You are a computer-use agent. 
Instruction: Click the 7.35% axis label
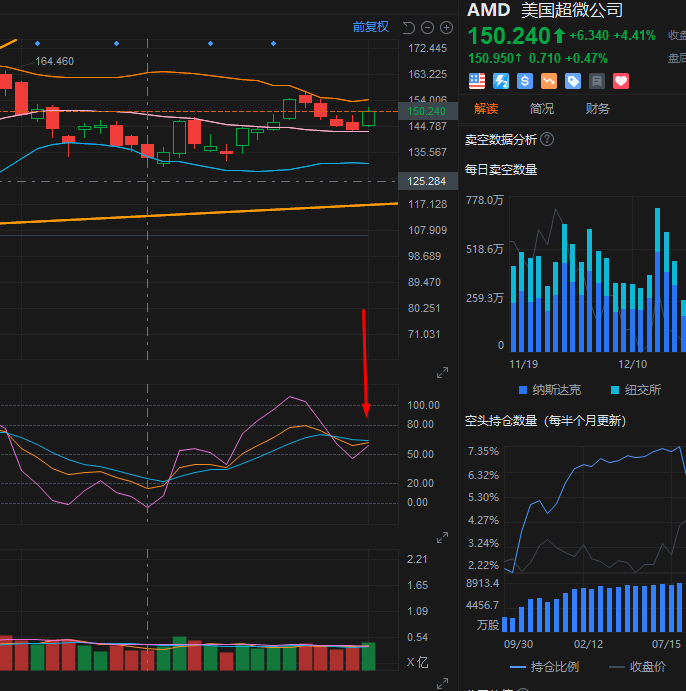pyautogui.click(x=483, y=451)
